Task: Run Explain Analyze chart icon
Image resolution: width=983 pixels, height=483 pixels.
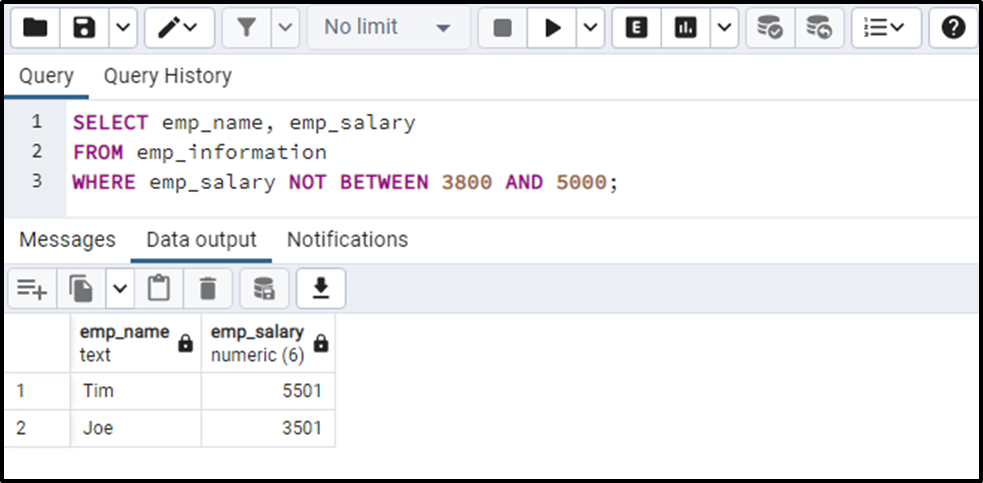Action: tap(685, 28)
